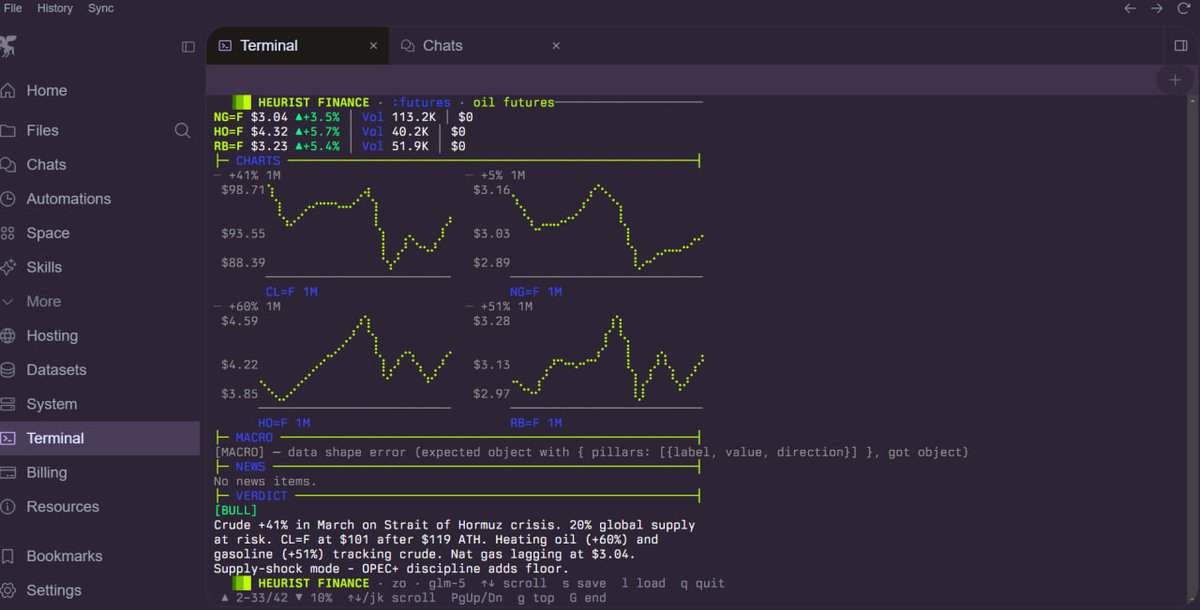
Task: Click the [BULL] verdict tag
Action: (235, 511)
